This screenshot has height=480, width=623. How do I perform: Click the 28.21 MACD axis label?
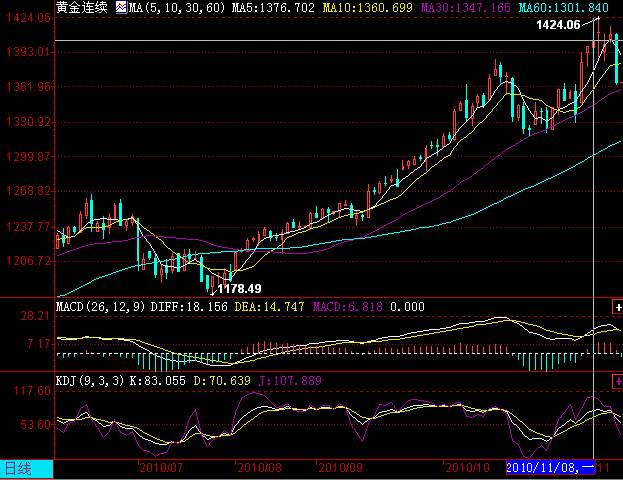[x=35, y=316]
